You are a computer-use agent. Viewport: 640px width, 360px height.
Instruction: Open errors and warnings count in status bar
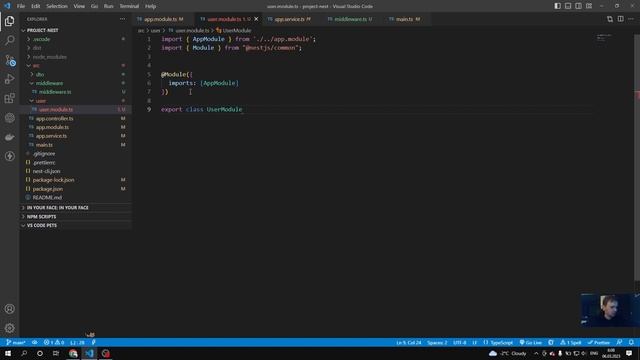tap(54, 342)
